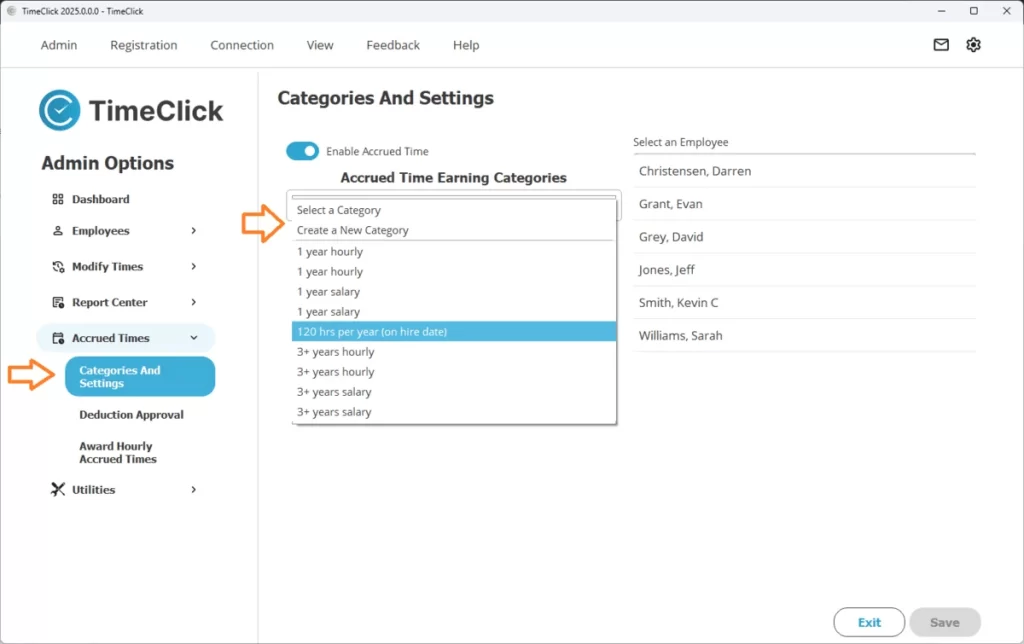
Task: Click the Modify Times clock icon
Action: point(58,267)
